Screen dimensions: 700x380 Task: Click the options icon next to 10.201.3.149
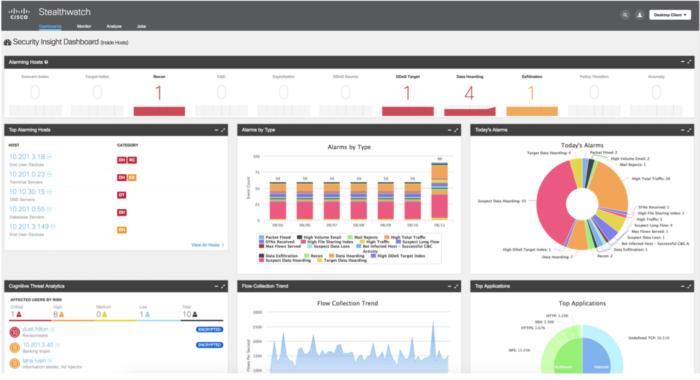click(53, 226)
